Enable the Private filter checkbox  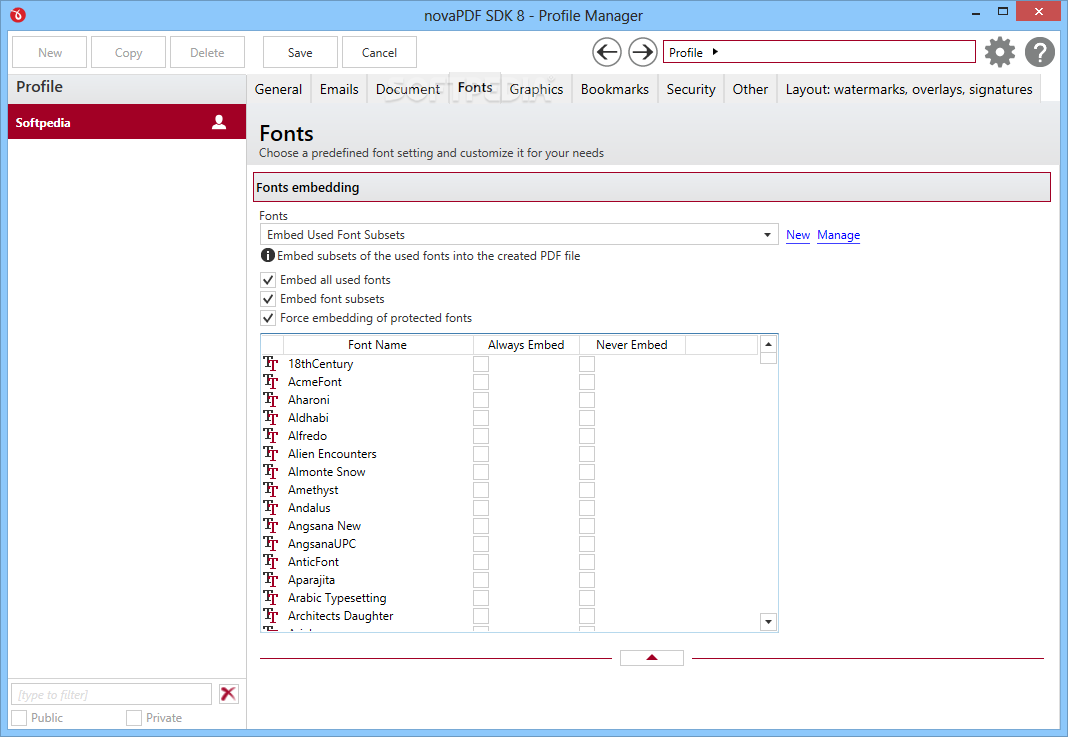pos(134,718)
